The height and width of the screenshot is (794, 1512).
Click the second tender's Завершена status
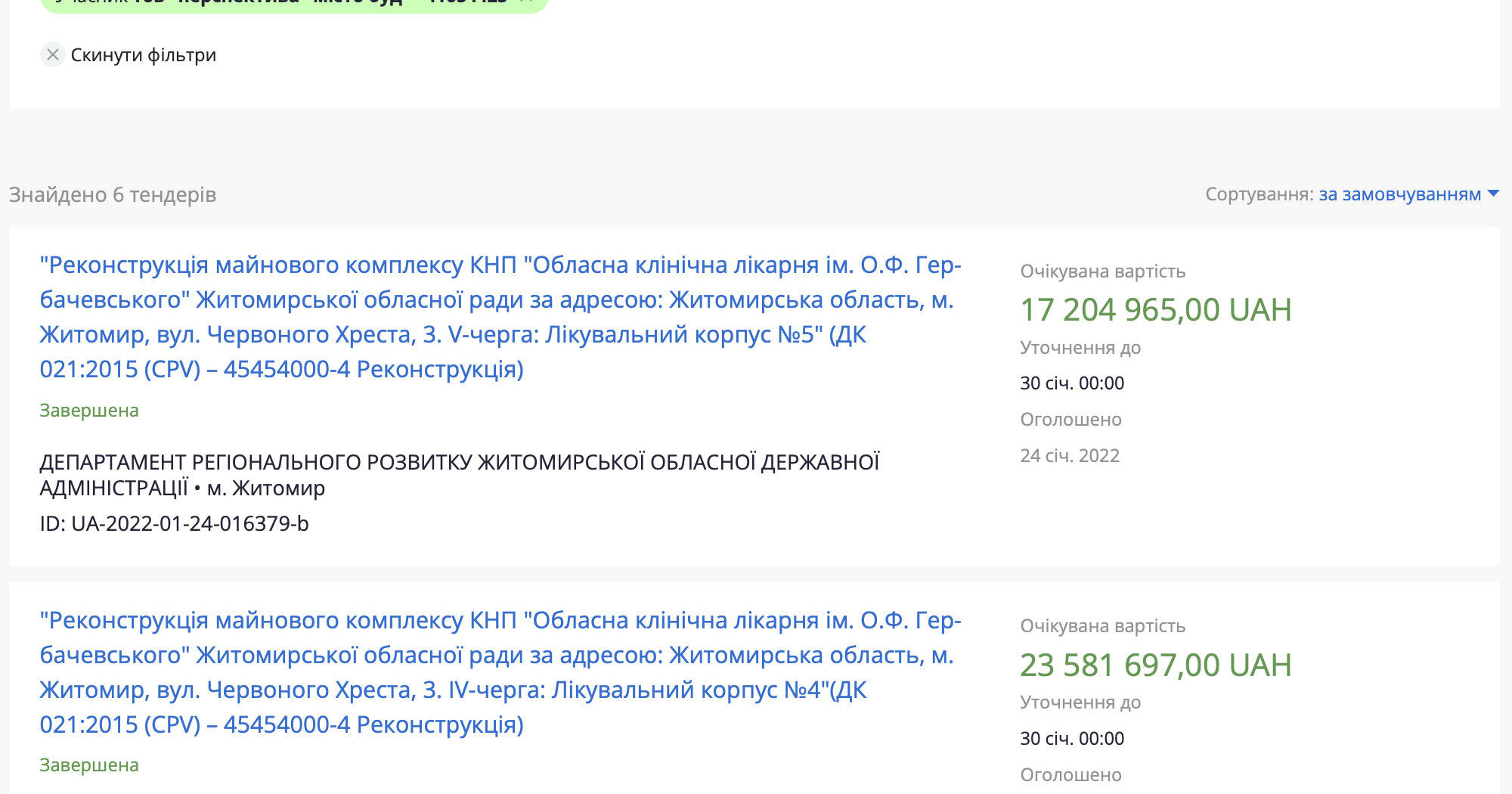[89, 765]
